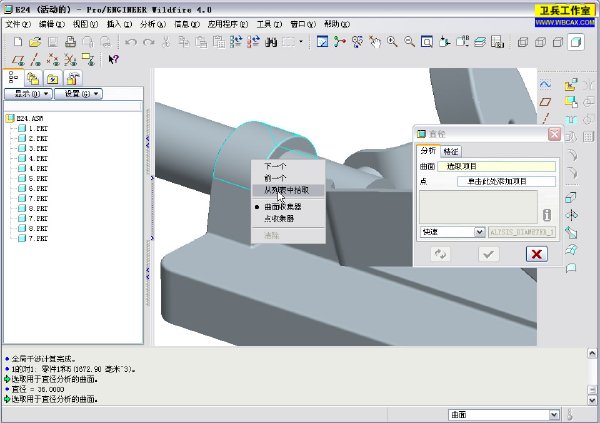Image resolution: width=600 pixels, height=423 pixels.
Task: Open the connections tab icon
Action: [72, 79]
